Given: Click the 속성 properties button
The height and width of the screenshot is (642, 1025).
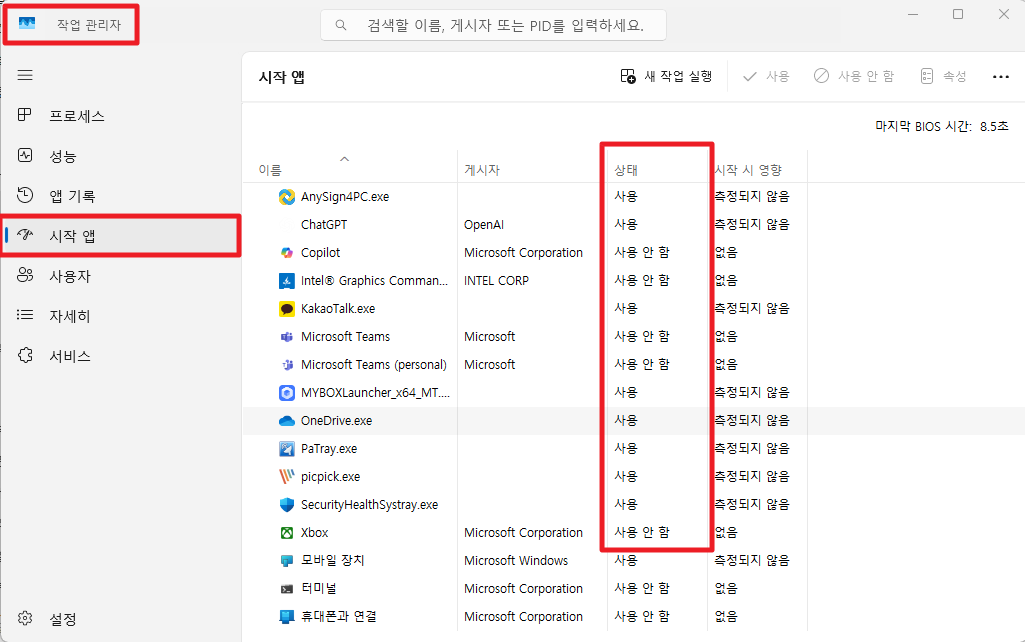Looking at the screenshot, I should (x=943, y=76).
